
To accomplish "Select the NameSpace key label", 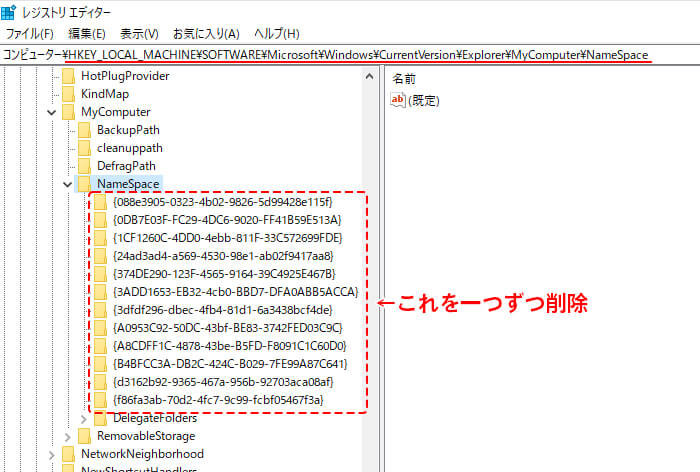I will click(128, 184).
